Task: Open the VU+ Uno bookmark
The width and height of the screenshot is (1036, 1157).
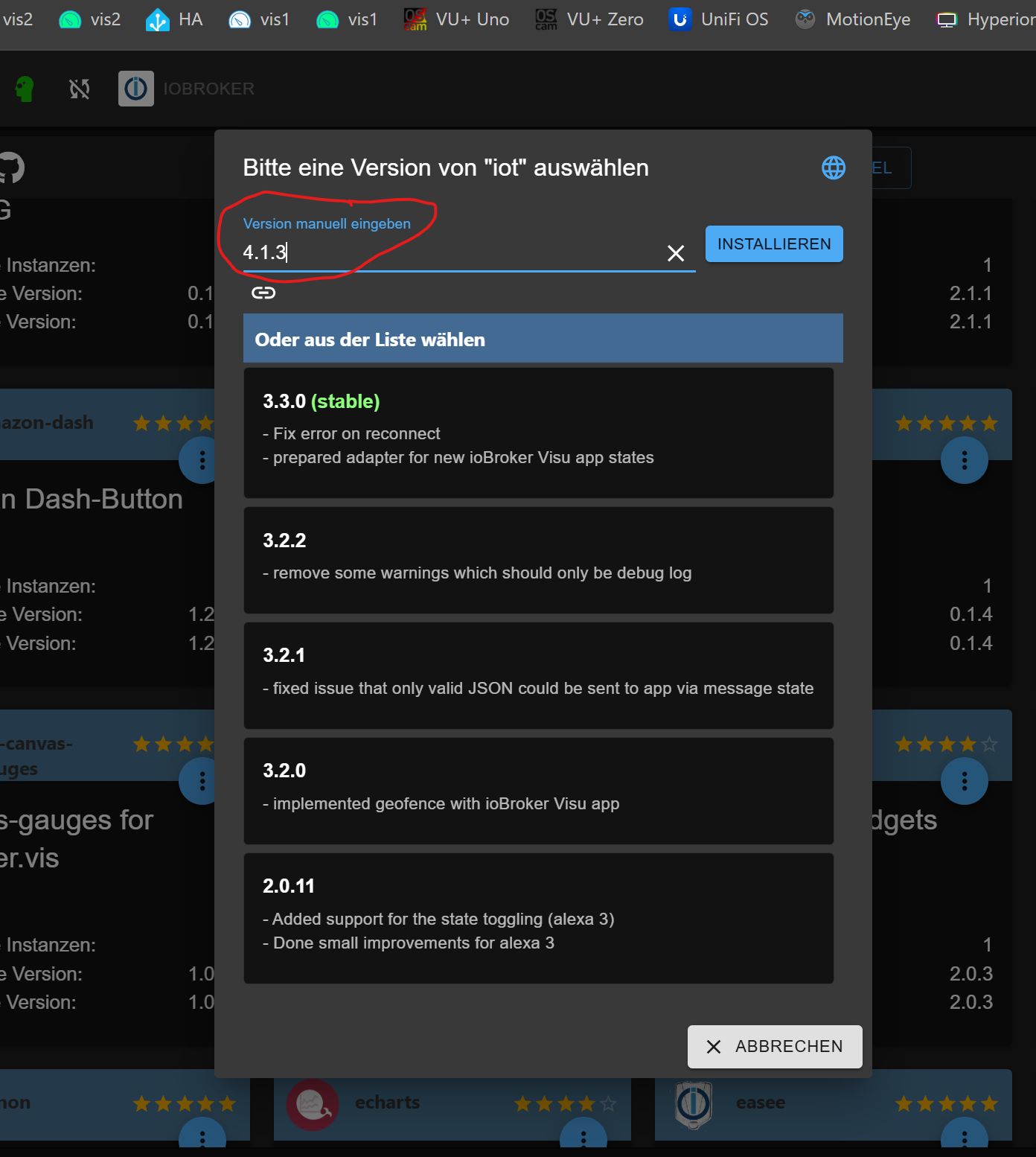Action: [456, 19]
